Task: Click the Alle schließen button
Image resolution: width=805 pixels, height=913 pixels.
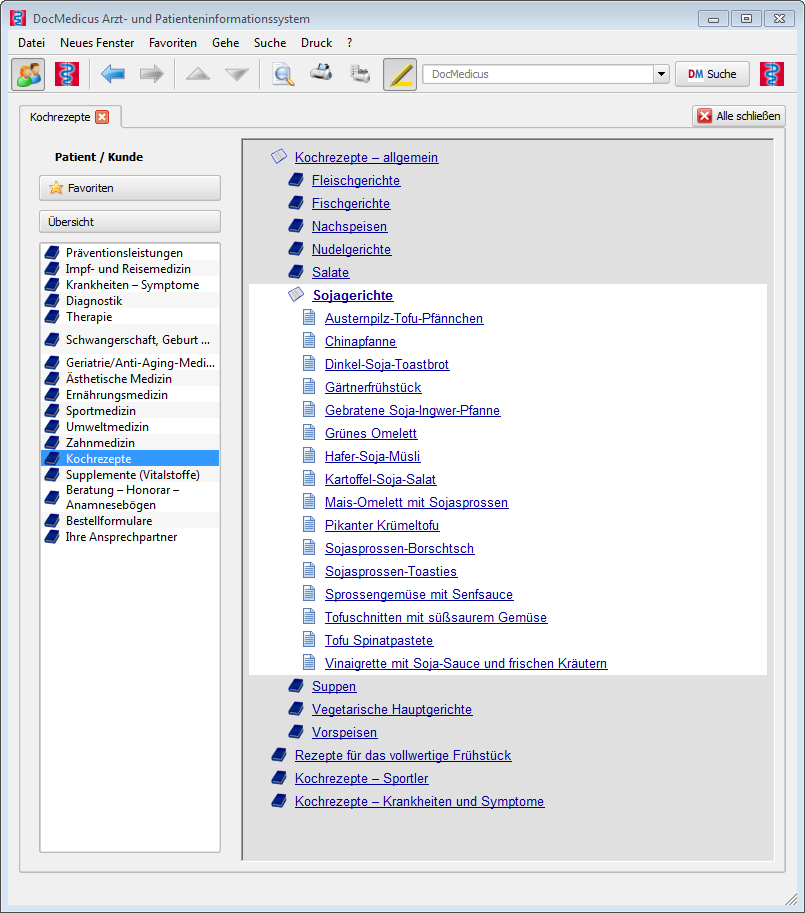Action: pyautogui.click(x=739, y=116)
